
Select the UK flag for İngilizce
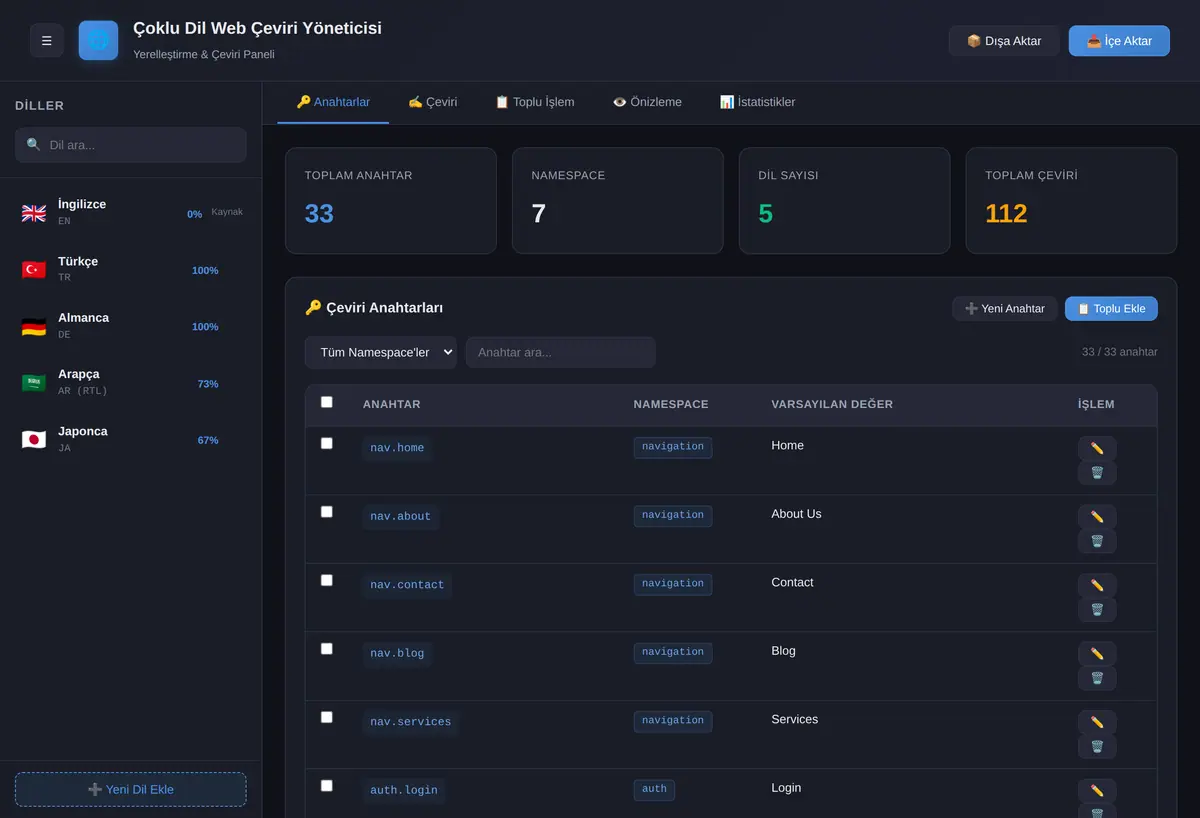[x=34, y=213]
